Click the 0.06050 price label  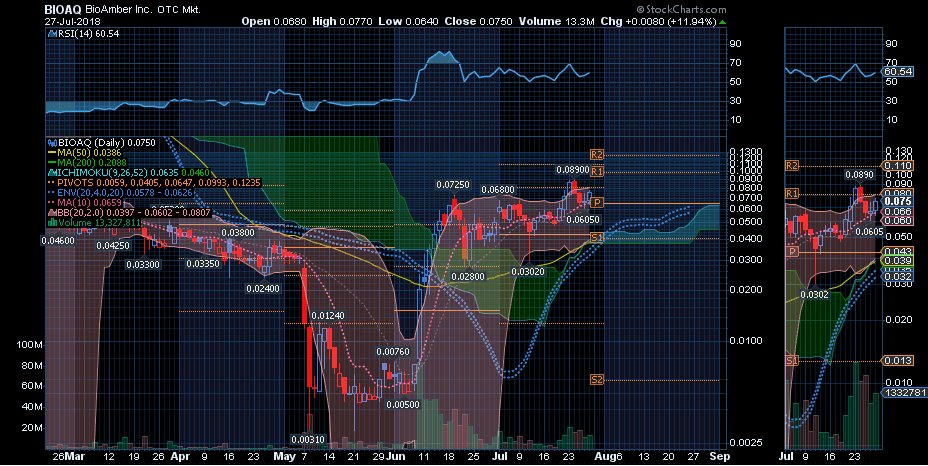click(583, 220)
